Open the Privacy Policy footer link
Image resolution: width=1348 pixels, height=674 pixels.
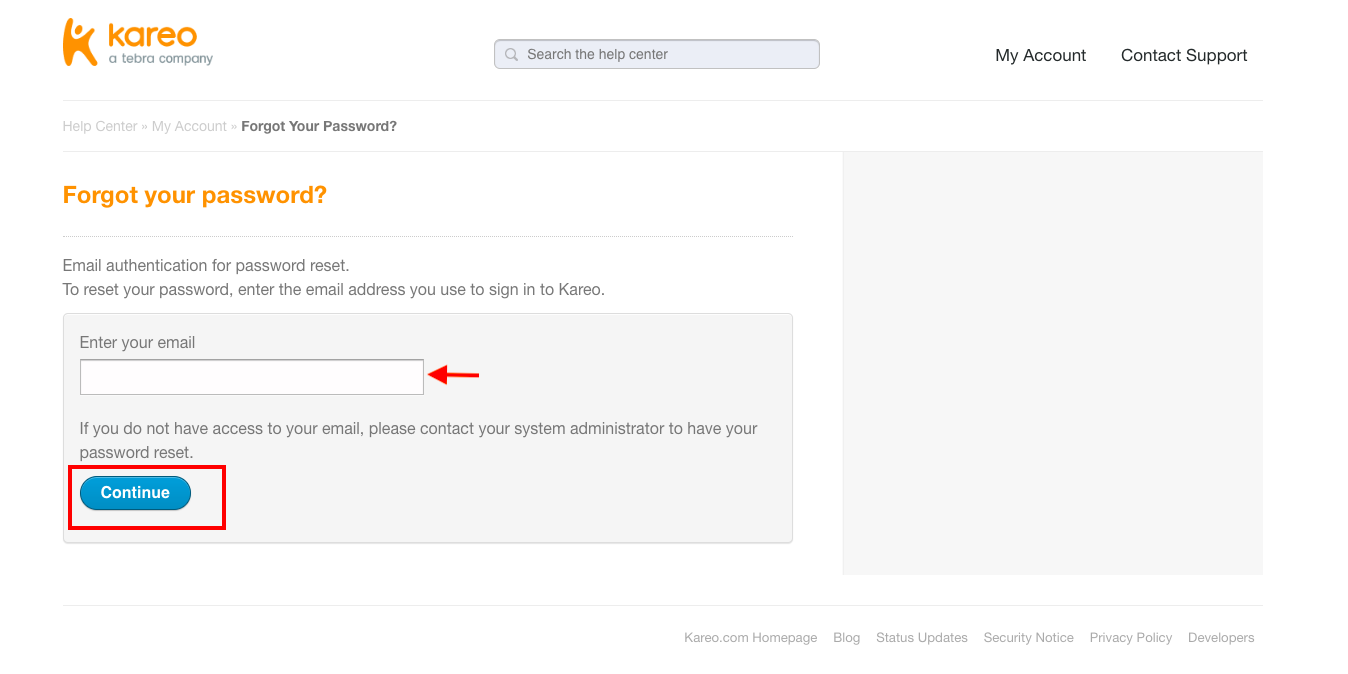1131,638
